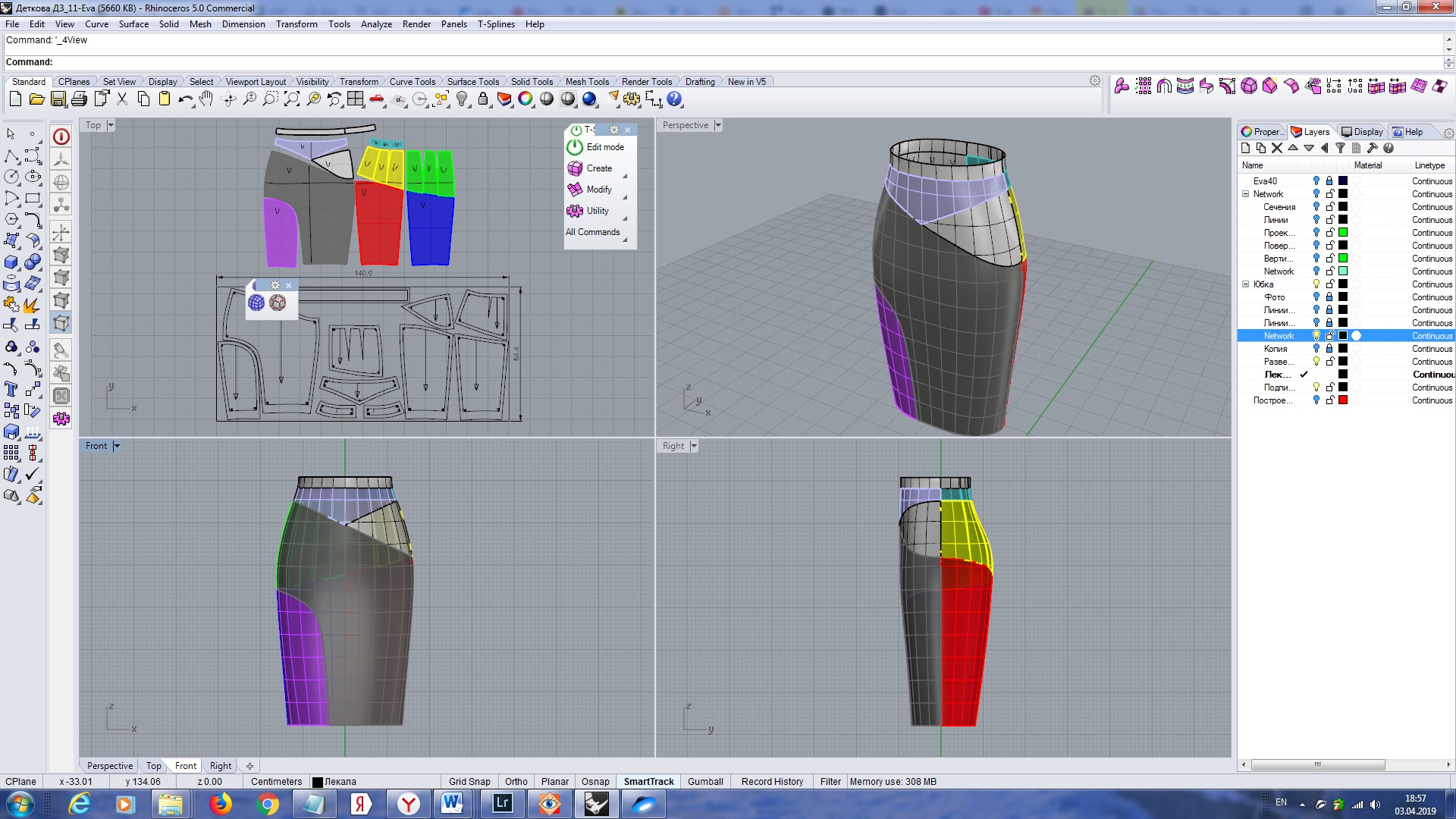Toggle visibility bulb of the Юбка layer

(1316, 284)
